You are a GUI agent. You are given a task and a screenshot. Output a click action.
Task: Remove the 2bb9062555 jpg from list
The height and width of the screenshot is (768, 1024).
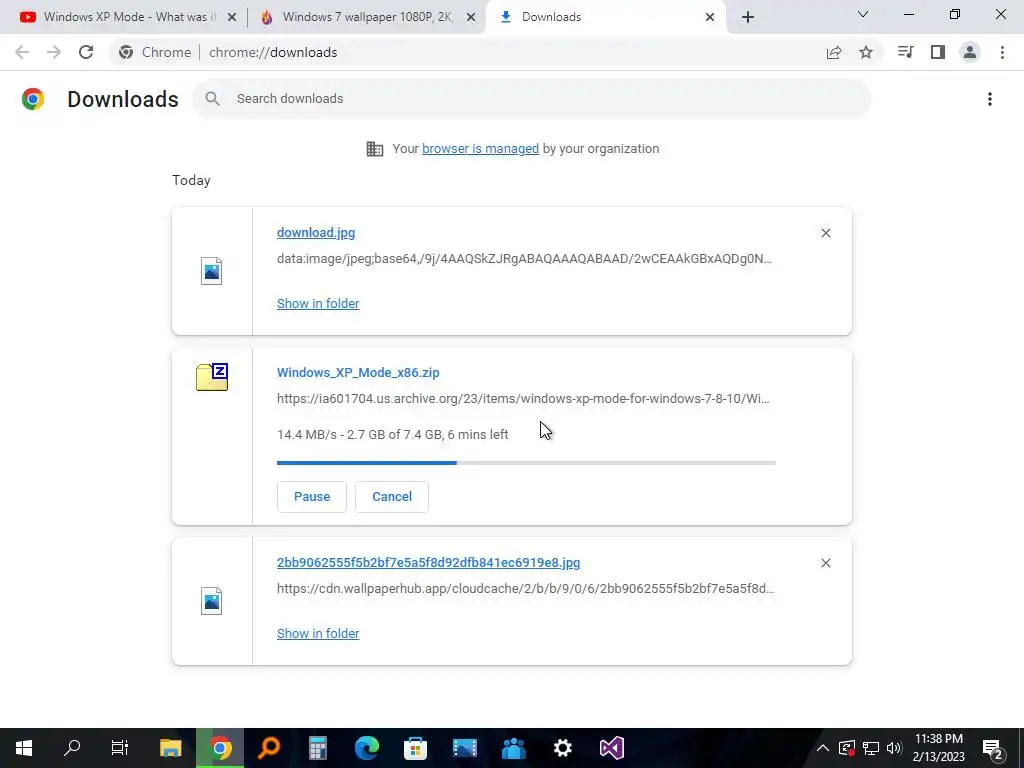click(826, 563)
